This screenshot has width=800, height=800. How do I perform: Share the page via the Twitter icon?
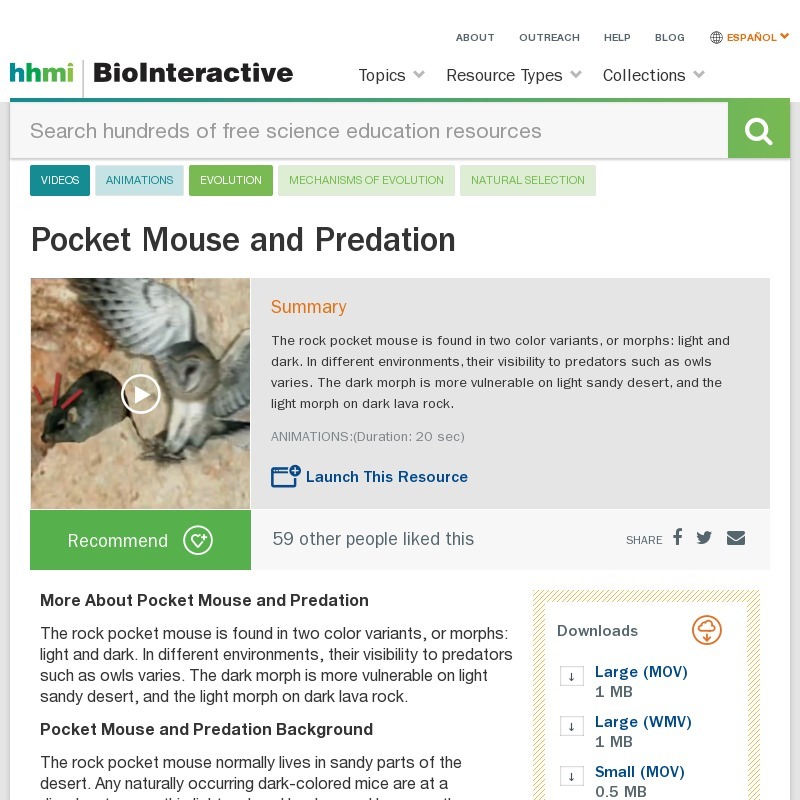click(x=704, y=537)
